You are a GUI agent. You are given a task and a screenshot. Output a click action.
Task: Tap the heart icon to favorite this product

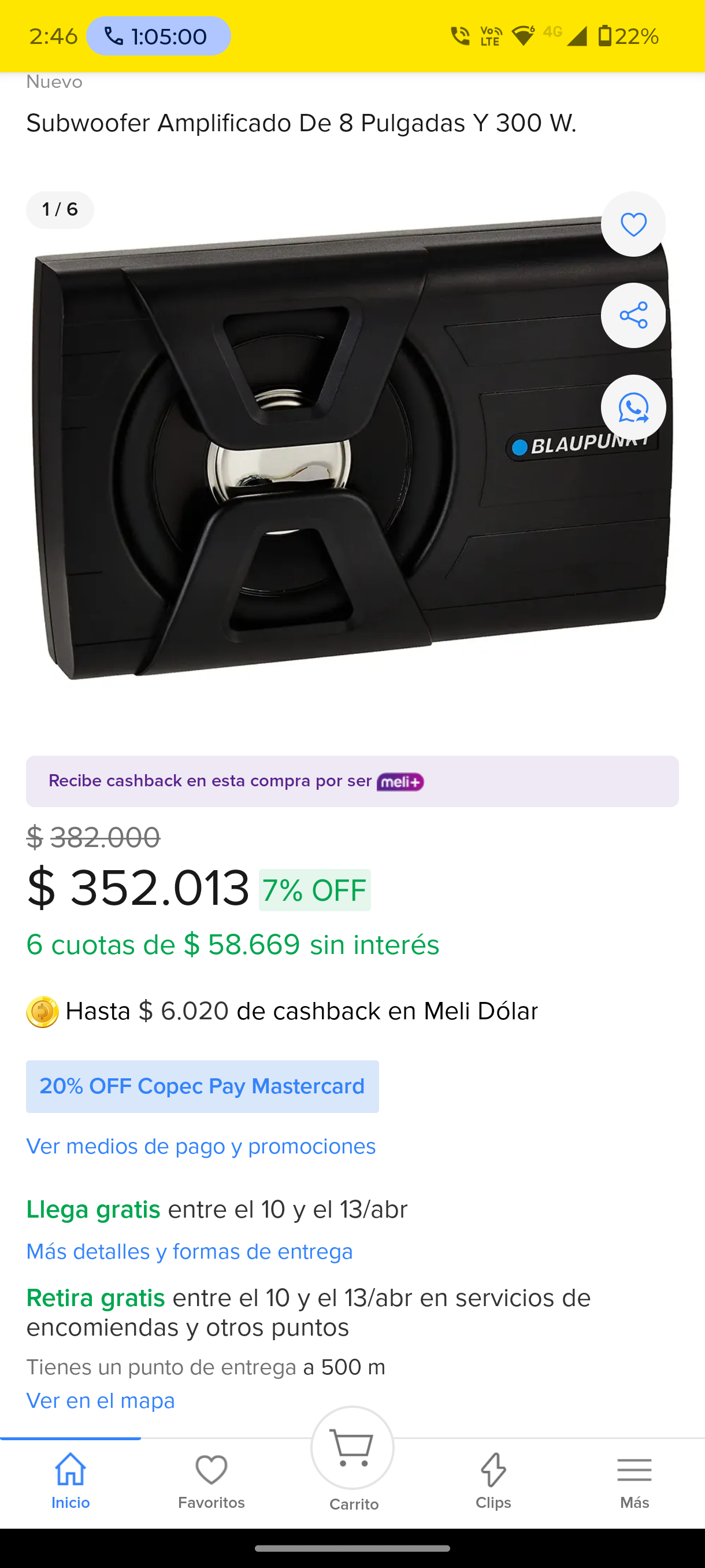coord(633,224)
